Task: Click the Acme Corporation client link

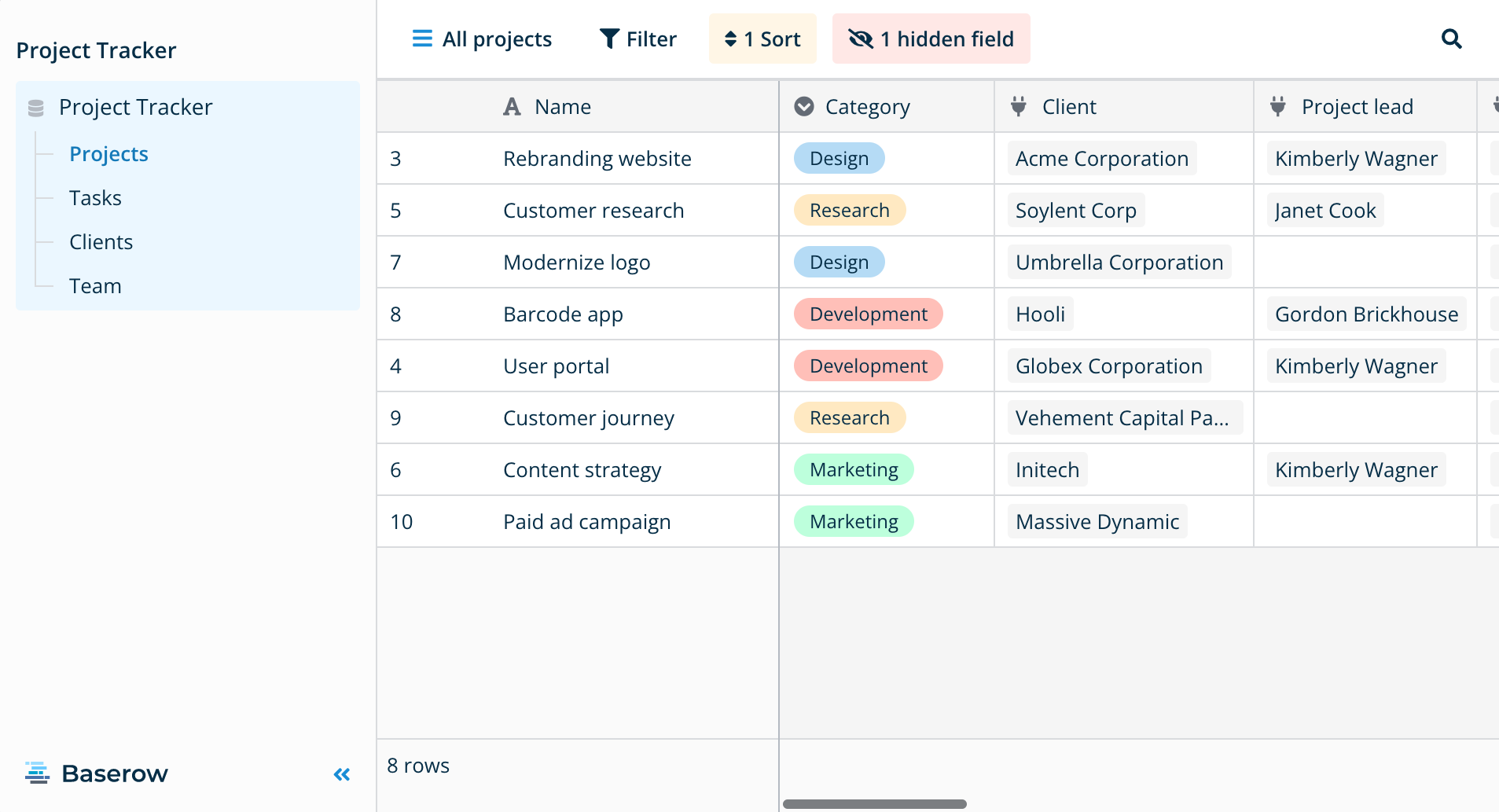Action: (1101, 159)
